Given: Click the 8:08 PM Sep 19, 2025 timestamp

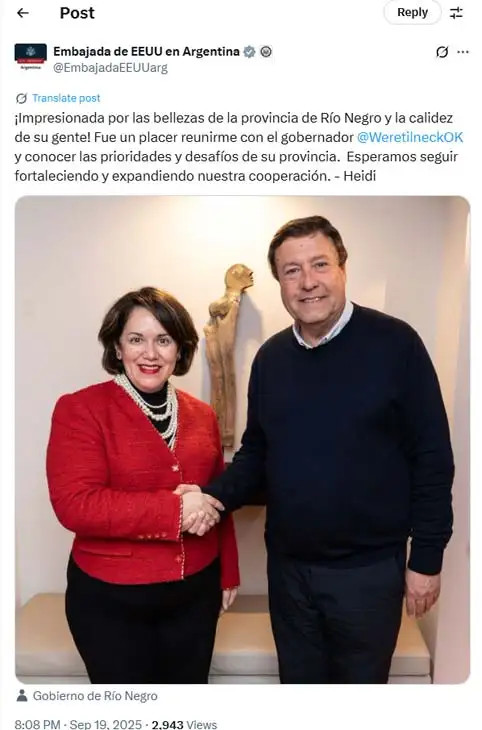Looking at the screenshot, I should pos(78,724).
